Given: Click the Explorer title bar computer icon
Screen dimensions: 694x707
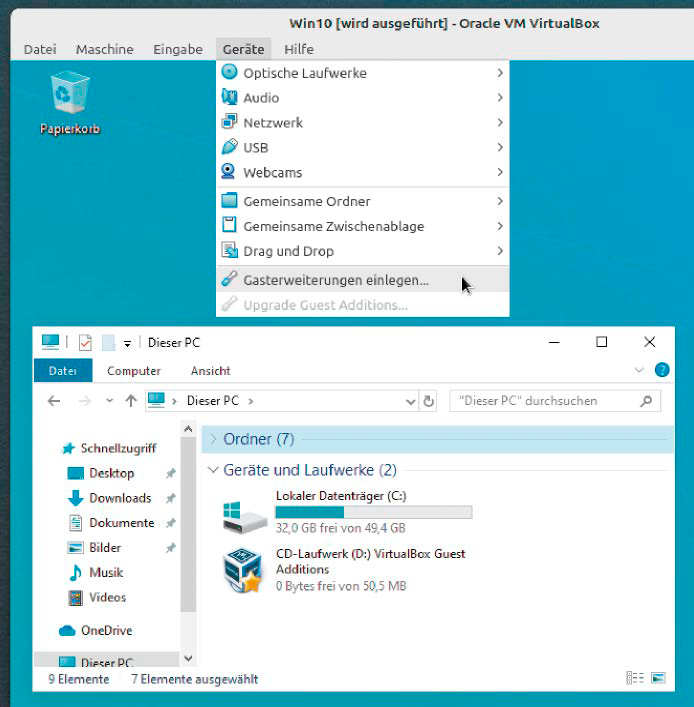Looking at the screenshot, I should pyautogui.click(x=50, y=342).
